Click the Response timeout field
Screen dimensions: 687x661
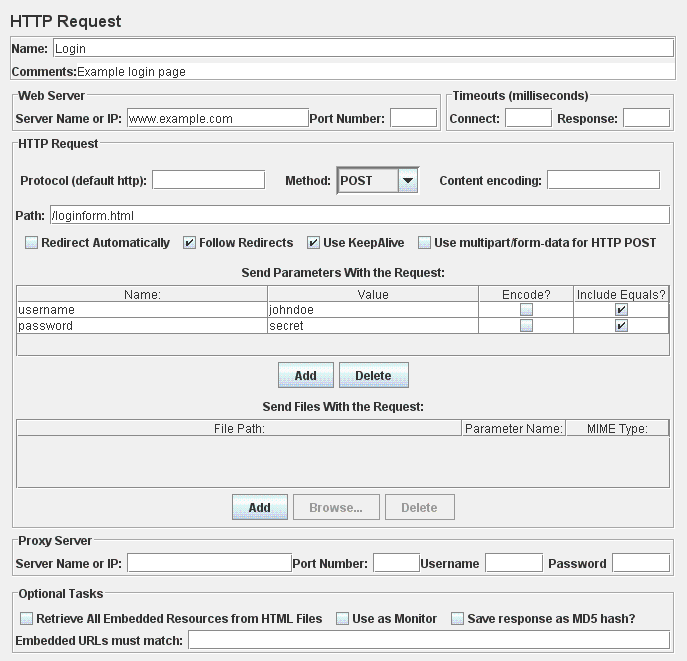(646, 118)
